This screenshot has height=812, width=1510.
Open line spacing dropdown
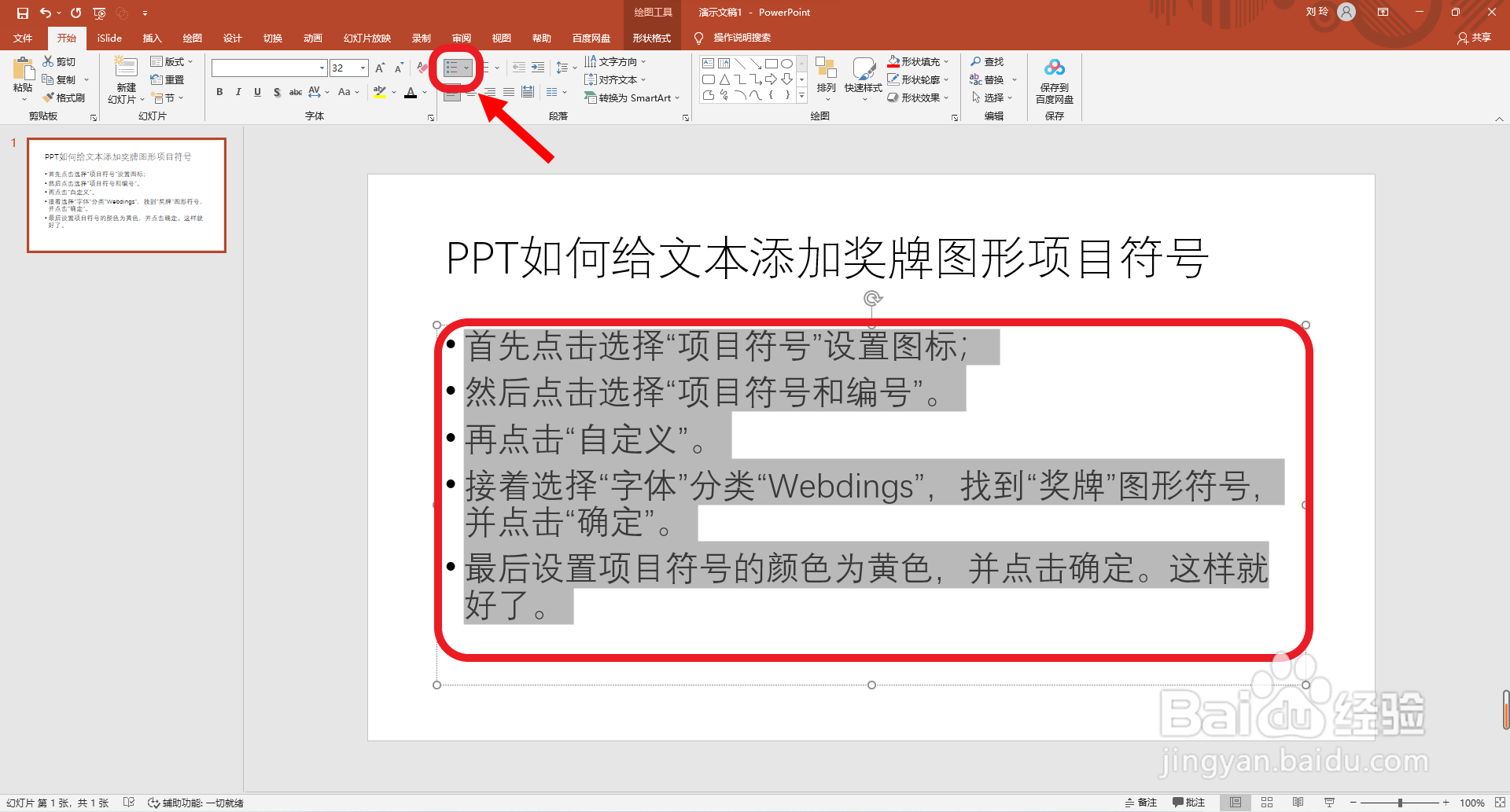pos(565,68)
